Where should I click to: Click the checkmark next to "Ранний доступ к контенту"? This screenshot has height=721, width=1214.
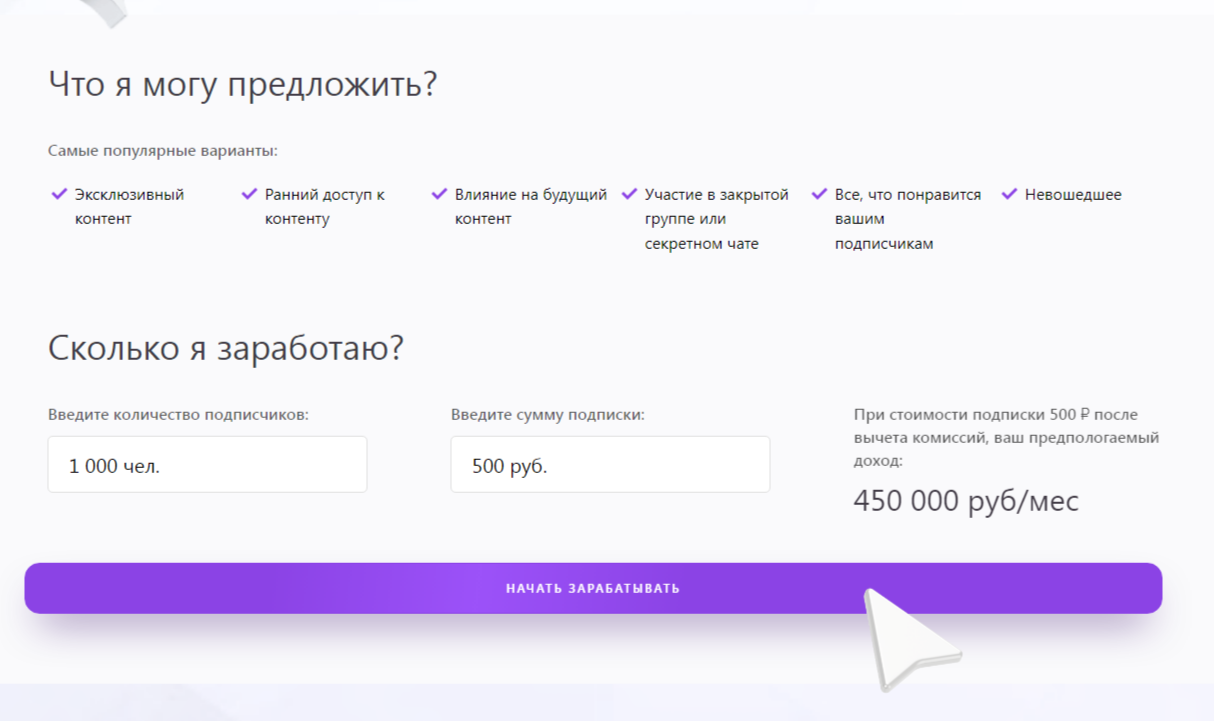(249, 194)
